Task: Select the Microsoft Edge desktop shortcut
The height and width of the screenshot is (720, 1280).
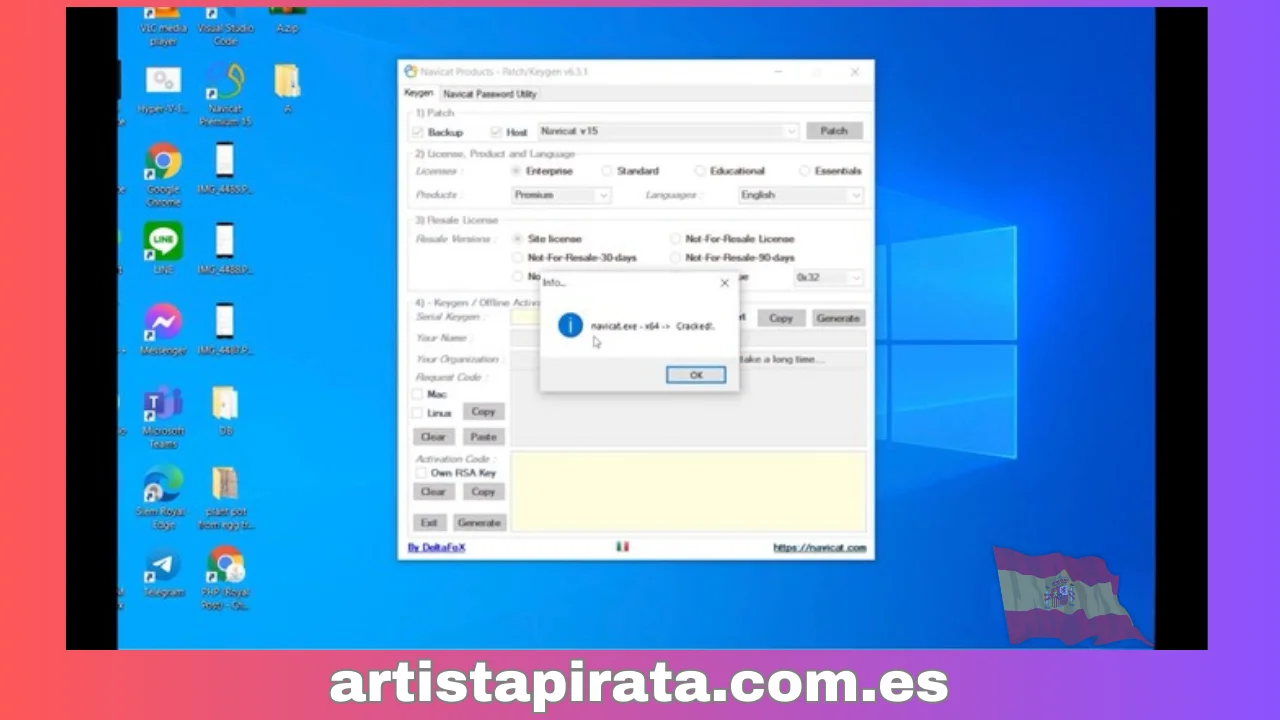Action: (x=163, y=497)
